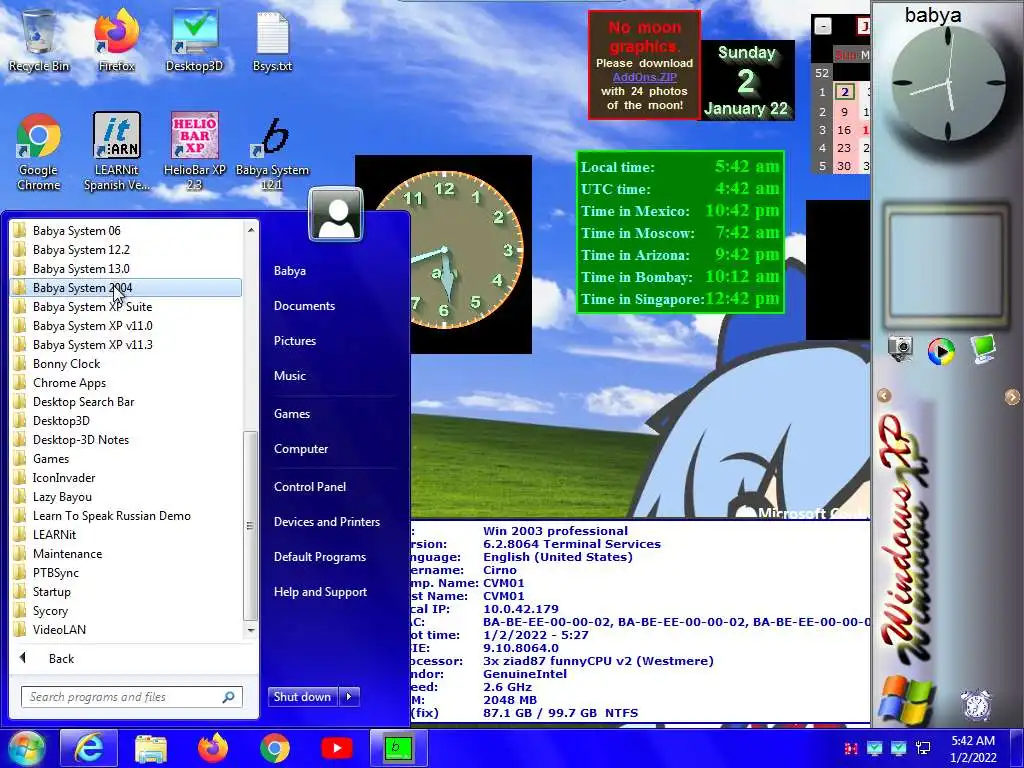Click the AddOns.ZIP download link
The height and width of the screenshot is (768, 1024).
[x=644, y=77]
